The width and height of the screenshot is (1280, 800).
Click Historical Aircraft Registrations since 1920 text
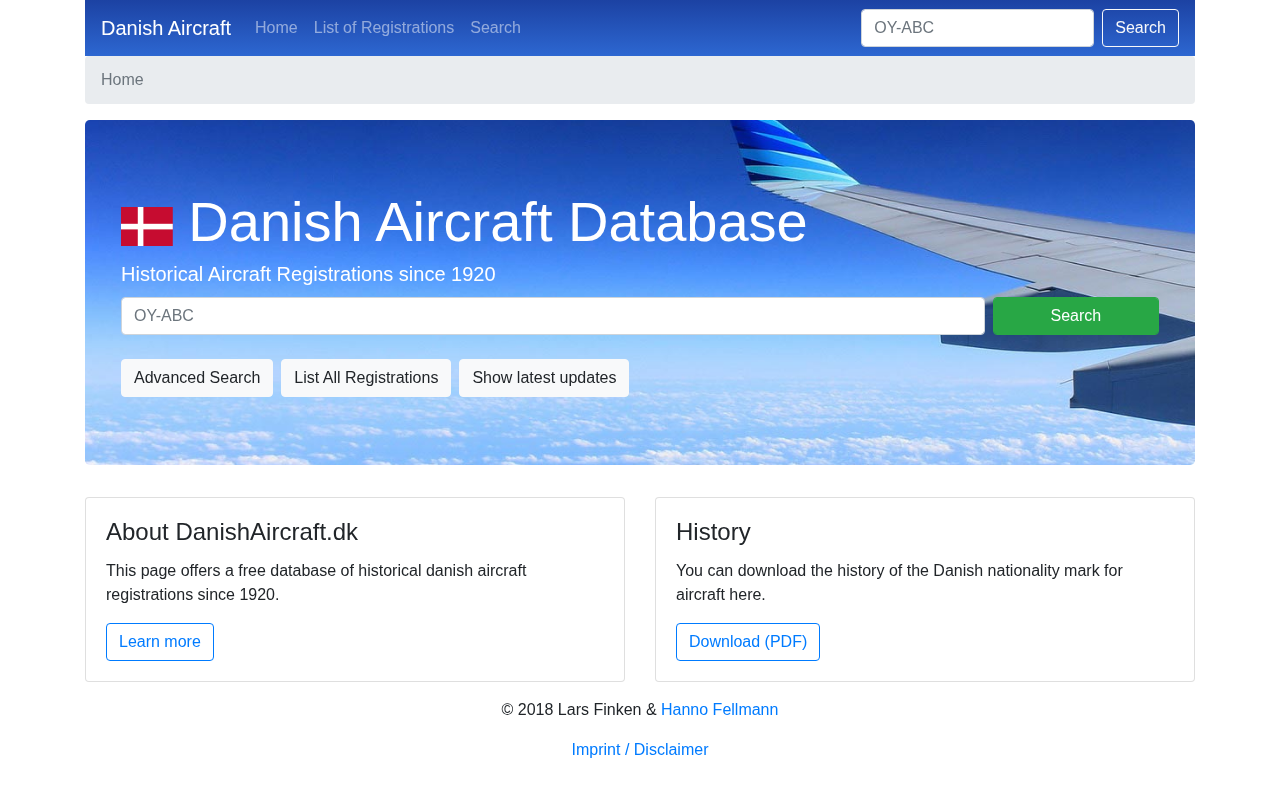click(308, 274)
